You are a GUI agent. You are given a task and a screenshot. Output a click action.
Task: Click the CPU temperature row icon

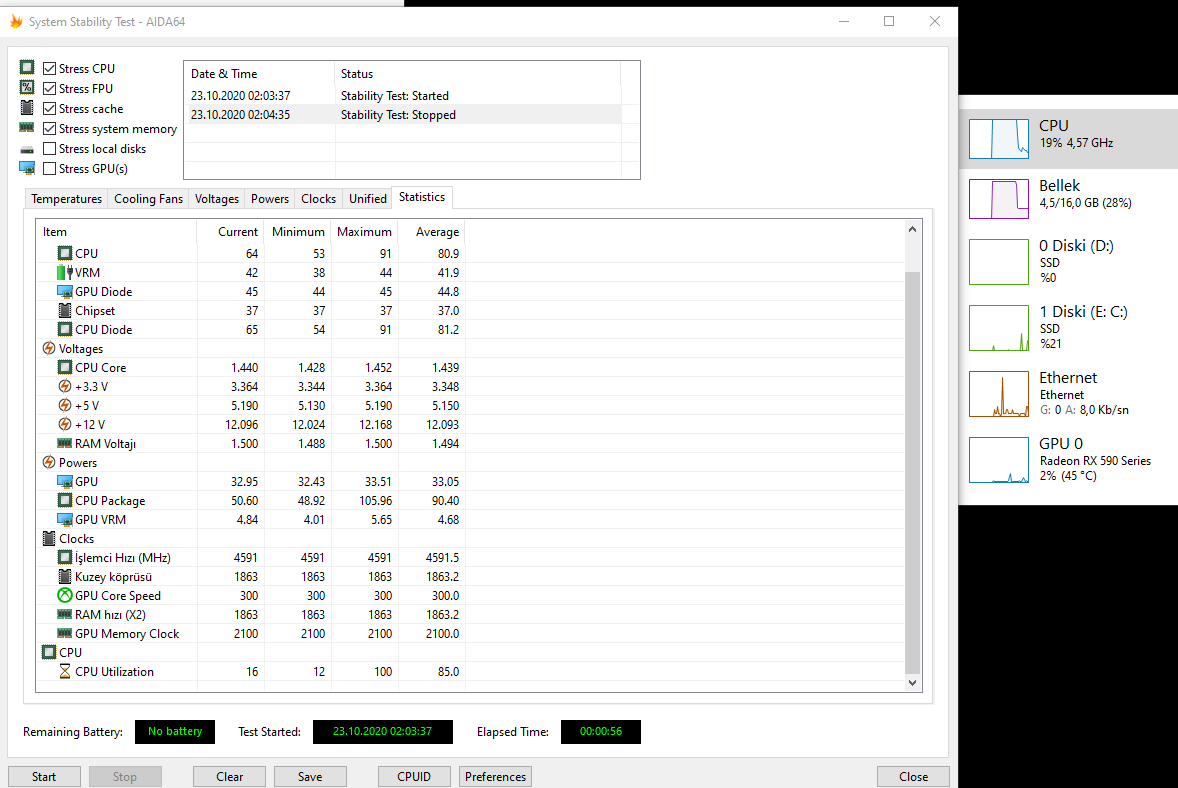[x=65, y=253]
